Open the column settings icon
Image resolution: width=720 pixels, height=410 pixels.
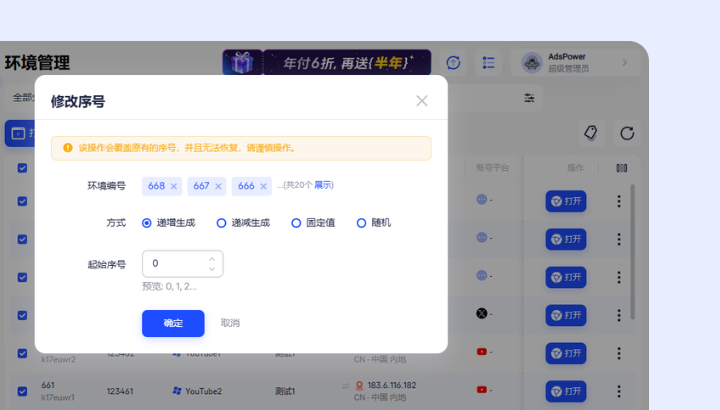point(622,168)
